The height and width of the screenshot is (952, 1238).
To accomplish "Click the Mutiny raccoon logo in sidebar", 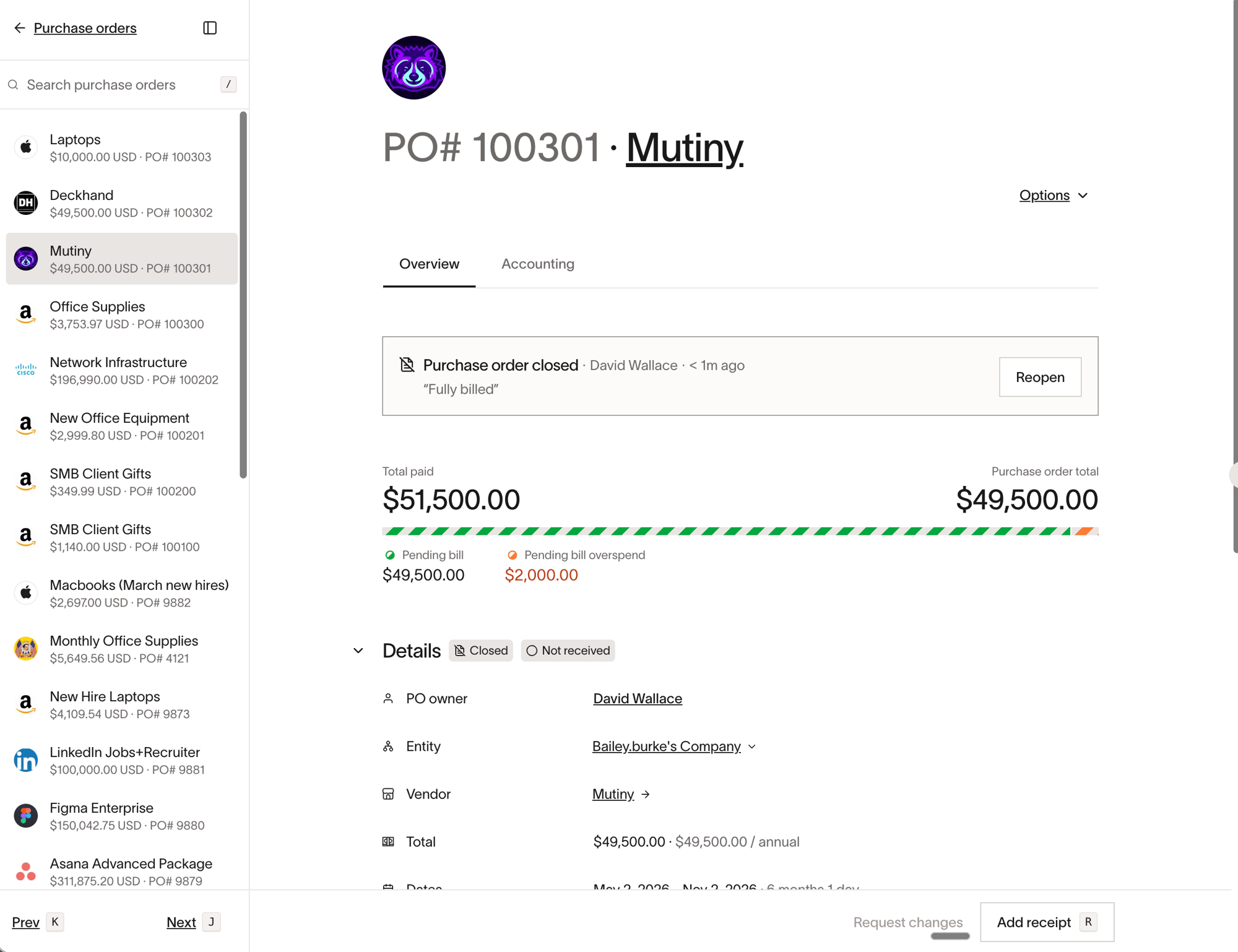I will [26, 259].
